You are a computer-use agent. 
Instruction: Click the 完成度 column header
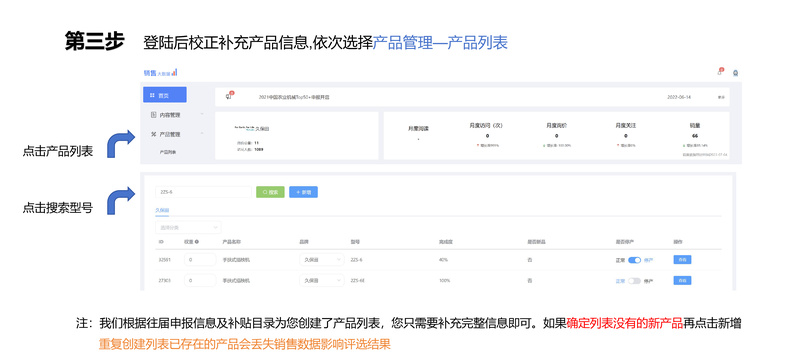(x=445, y=242)
